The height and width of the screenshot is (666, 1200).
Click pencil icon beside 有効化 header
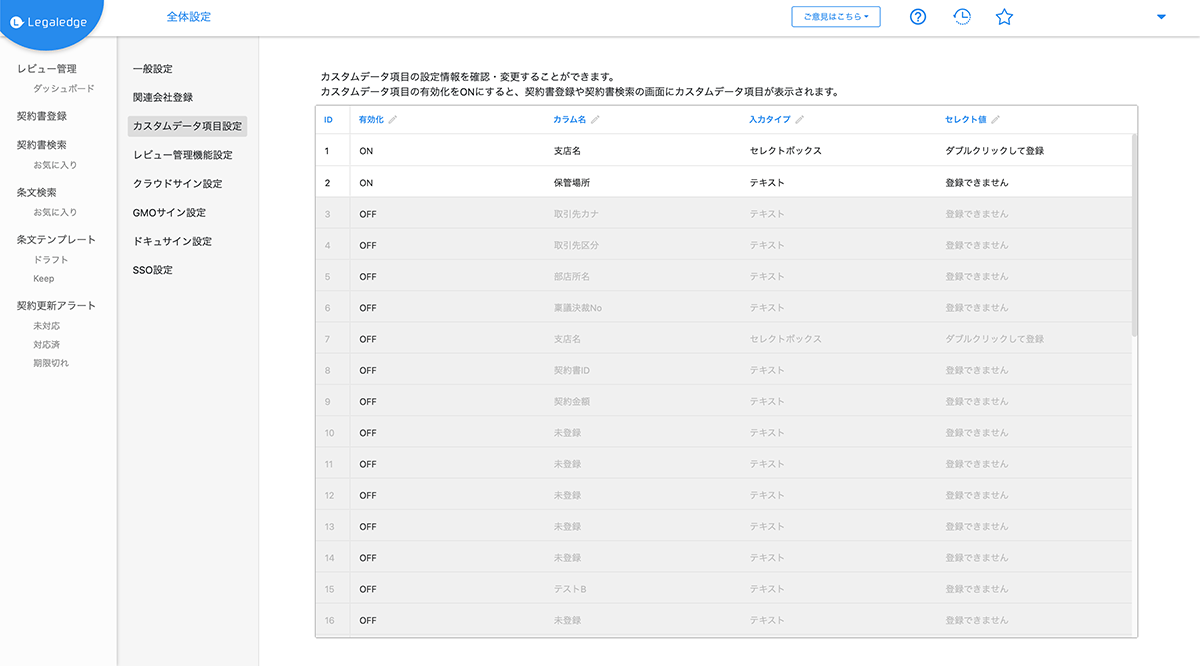pyautogui.click(x=393, y=120)
